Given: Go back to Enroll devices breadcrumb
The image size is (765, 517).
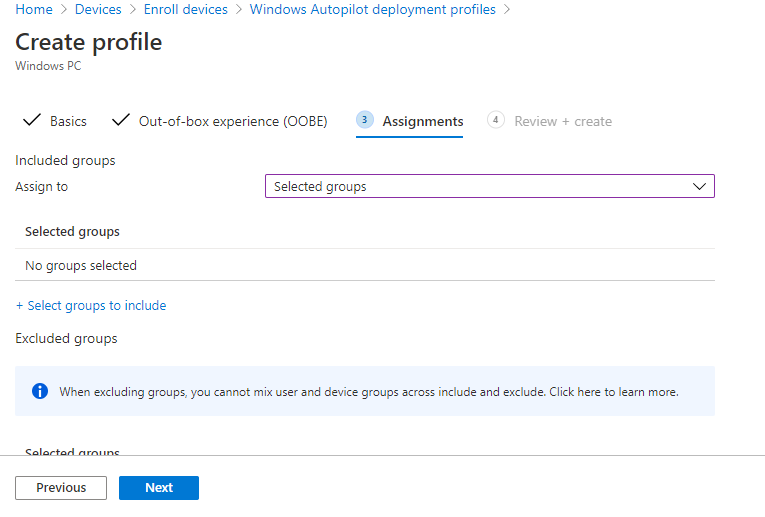Looking at the screenshot, I should [x=185, y=9].
